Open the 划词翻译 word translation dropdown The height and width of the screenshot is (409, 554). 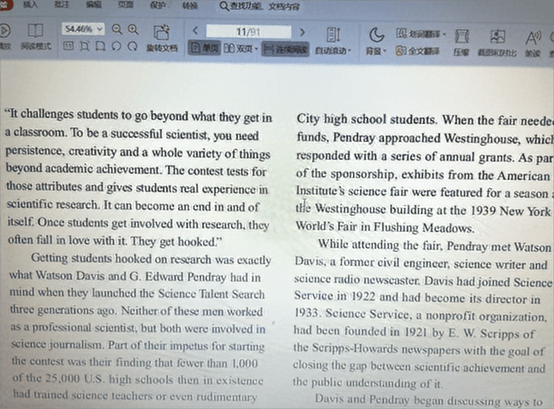(x=420, y=34)
